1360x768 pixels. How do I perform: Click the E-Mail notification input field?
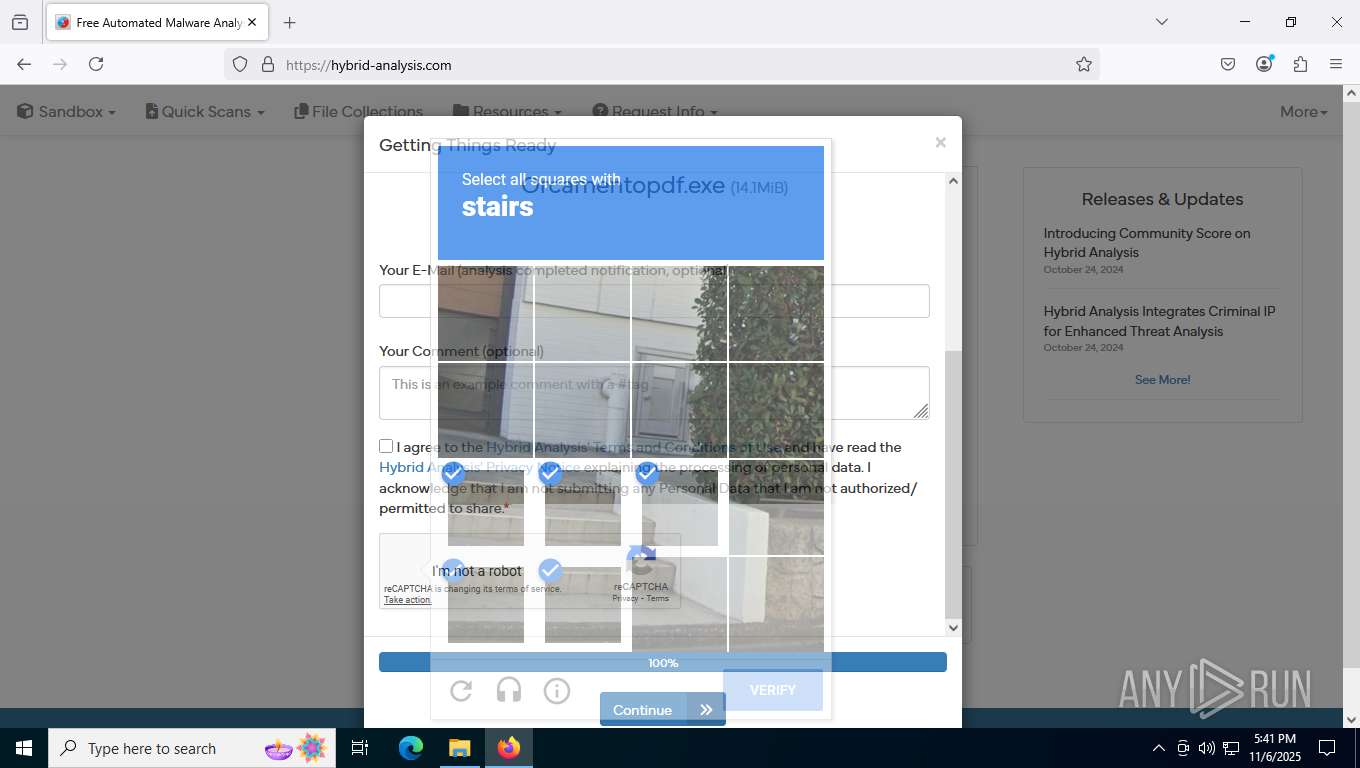pos(654,301)
